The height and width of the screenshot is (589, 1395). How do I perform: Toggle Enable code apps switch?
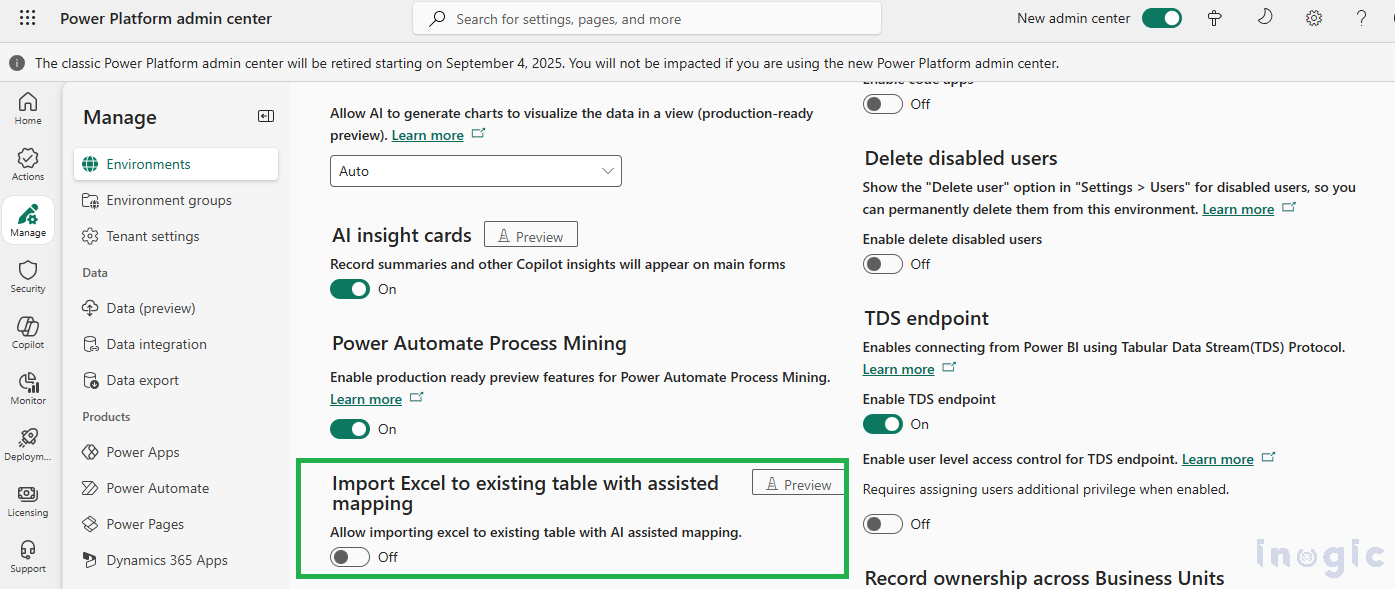click(883, 104)
